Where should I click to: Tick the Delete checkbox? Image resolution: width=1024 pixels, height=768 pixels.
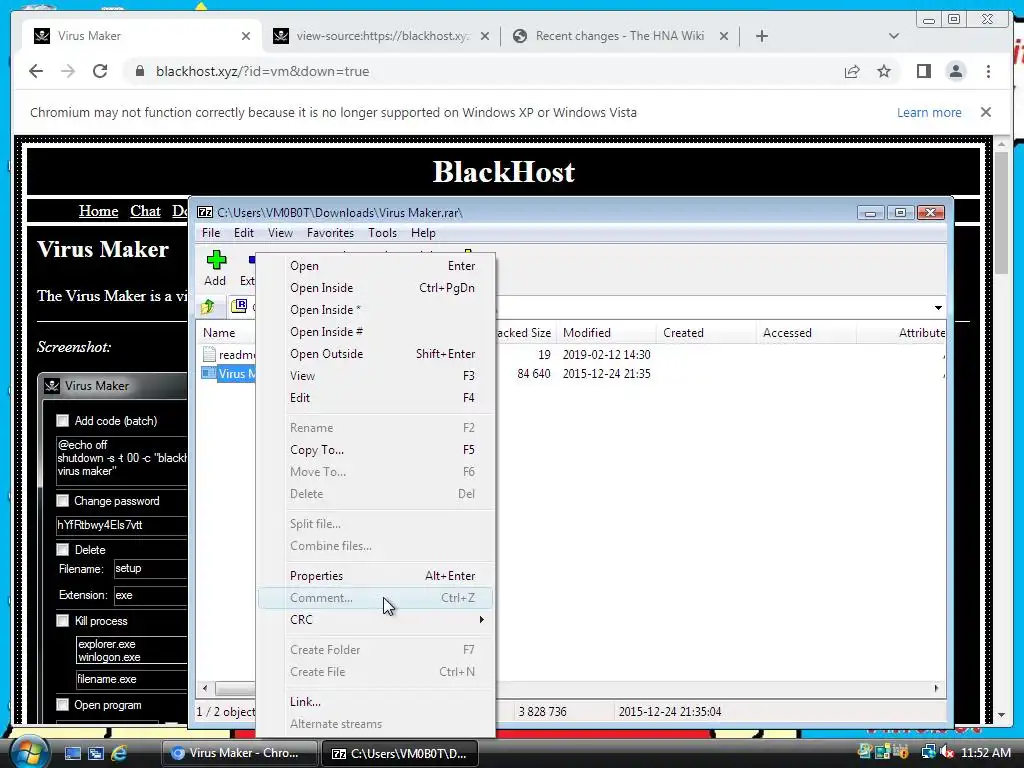63,550
